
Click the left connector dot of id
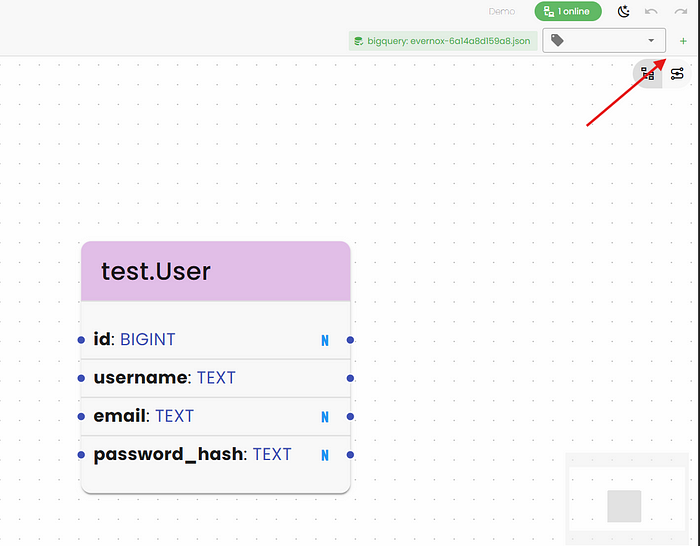81,340
